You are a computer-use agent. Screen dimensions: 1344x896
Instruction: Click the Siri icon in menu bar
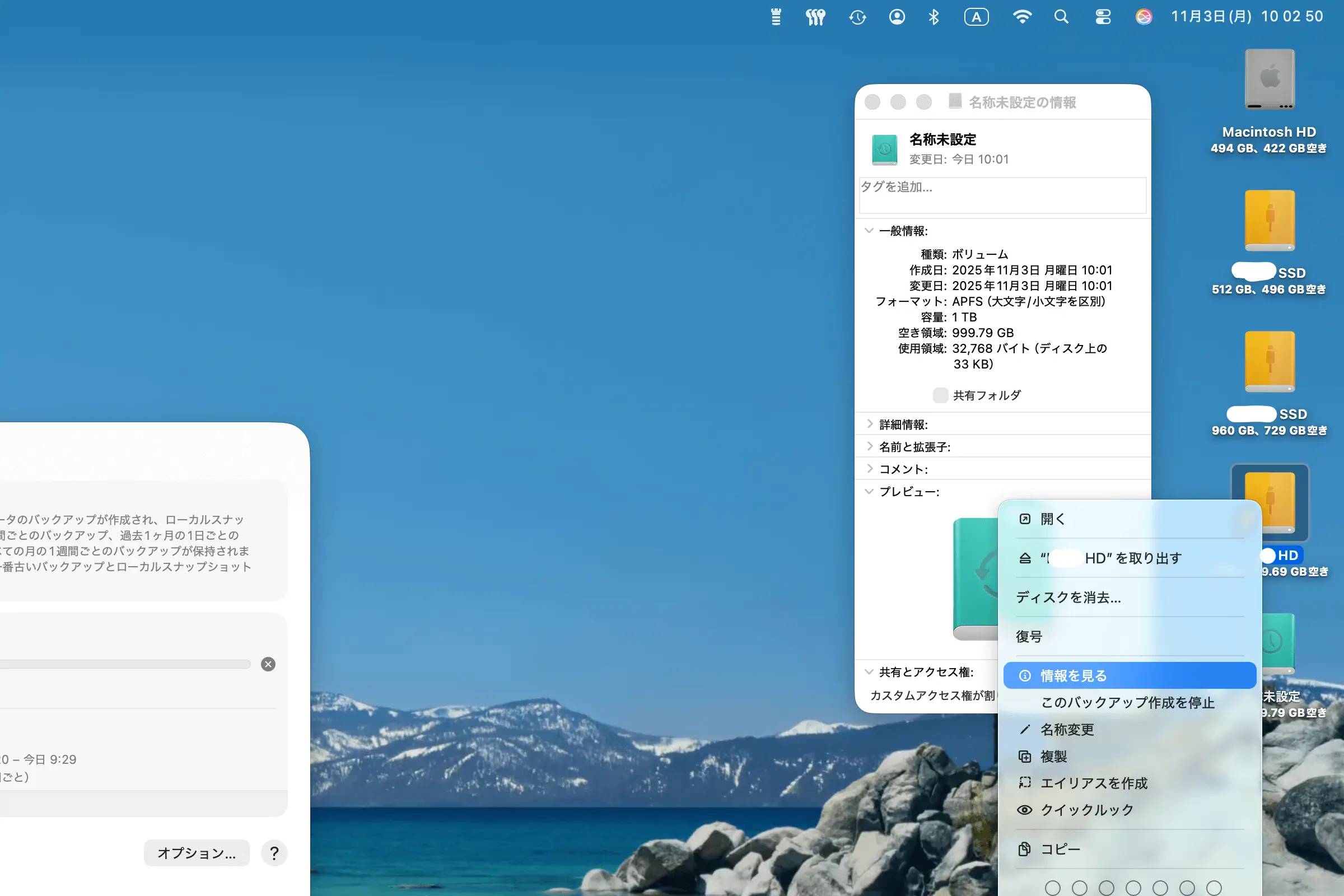[x=1144, y=17]
